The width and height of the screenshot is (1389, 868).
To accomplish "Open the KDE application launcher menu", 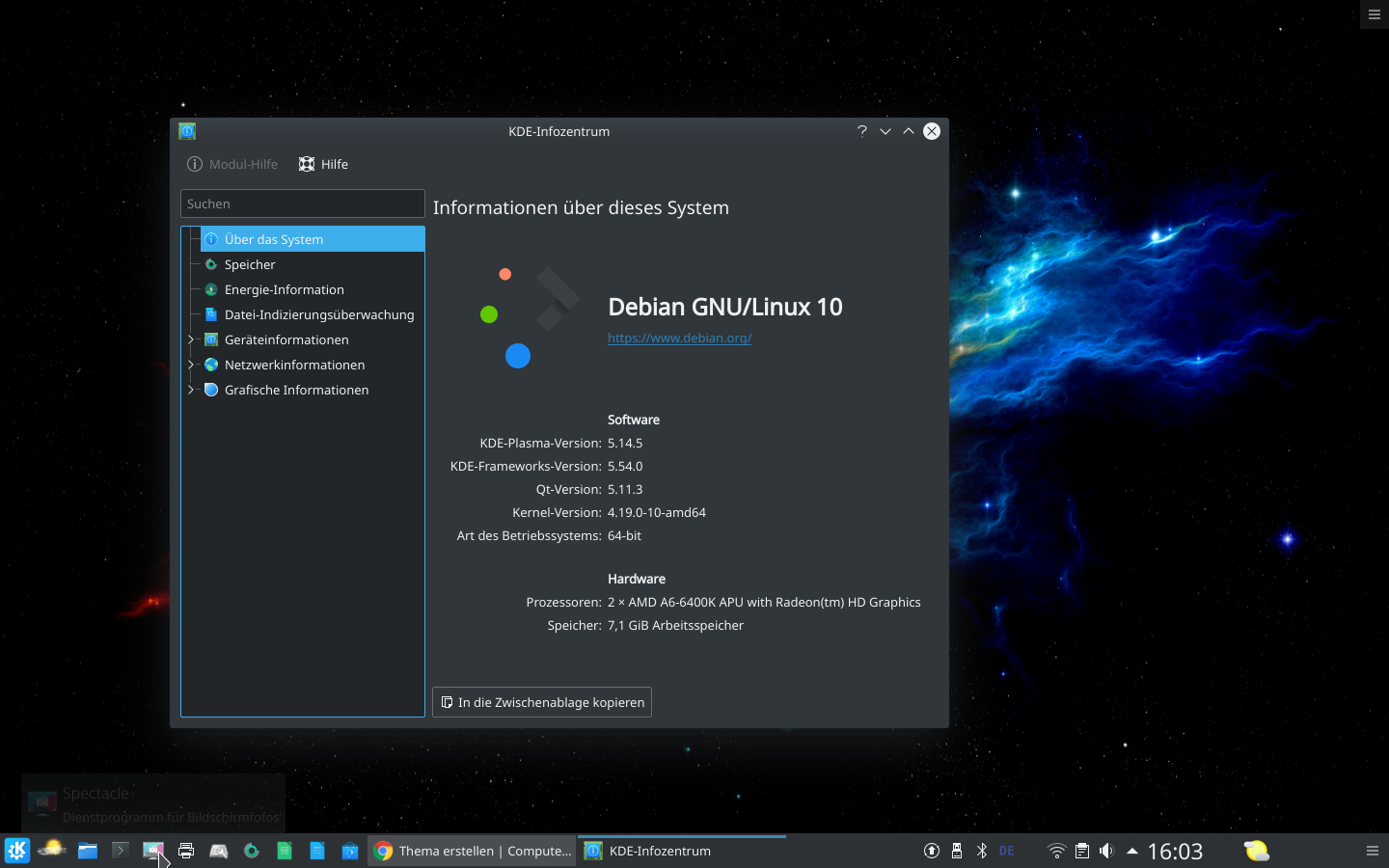I will click(x=17, y=851).
